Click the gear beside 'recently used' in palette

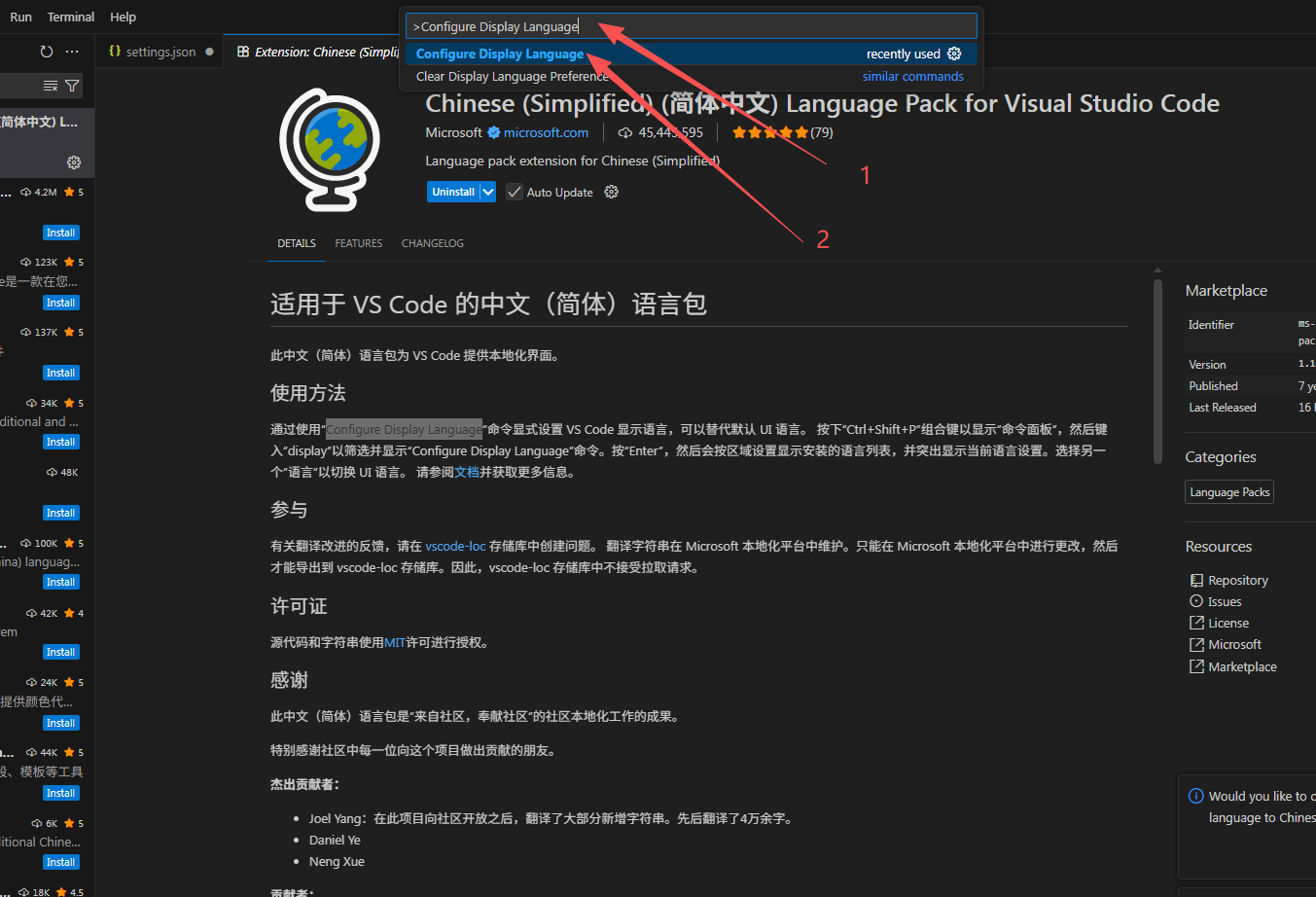pyautogui.click(x=954, y=54)
